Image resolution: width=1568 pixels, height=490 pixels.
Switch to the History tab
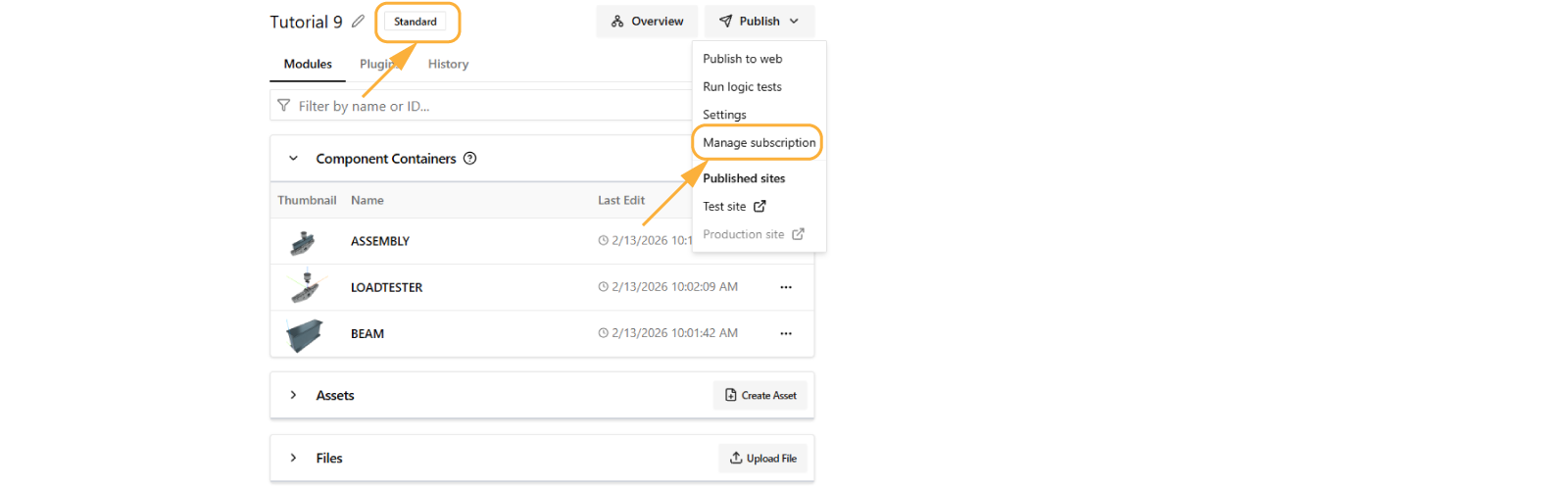click(x=448, y=64)
